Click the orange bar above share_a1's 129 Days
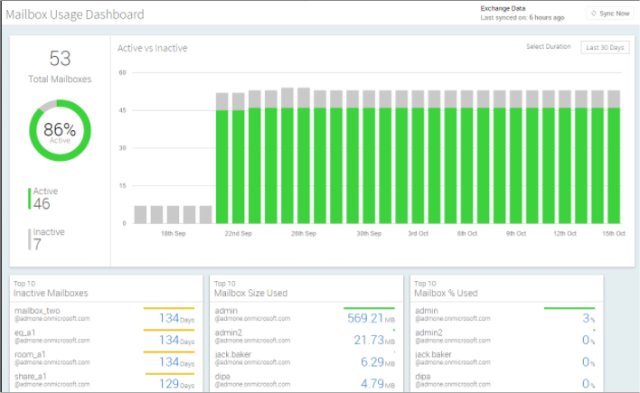Viewport: 640px width, 393px height. [x=170, y=373]
